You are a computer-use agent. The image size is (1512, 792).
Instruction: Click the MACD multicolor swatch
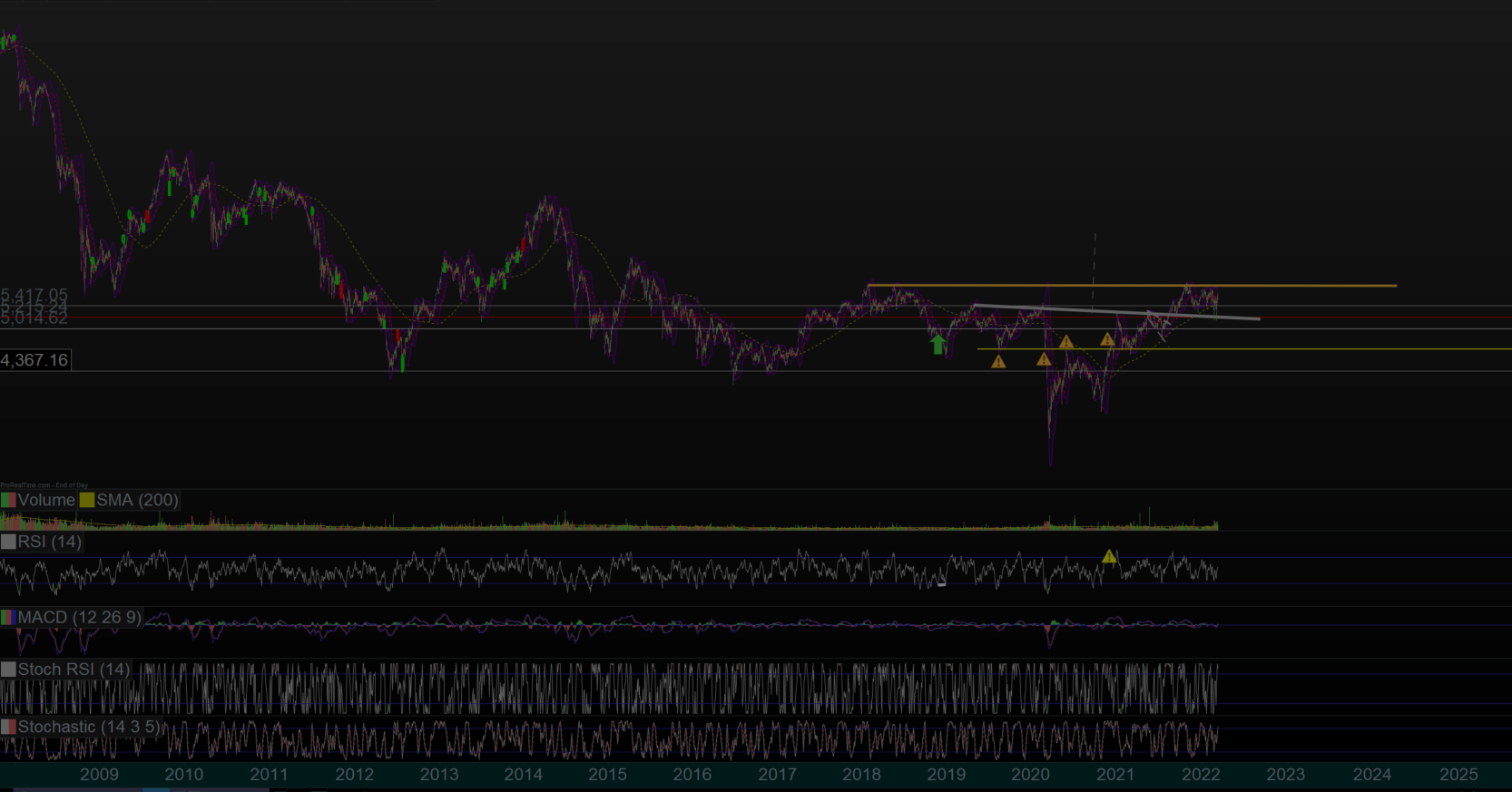click(x=9, y=617)
